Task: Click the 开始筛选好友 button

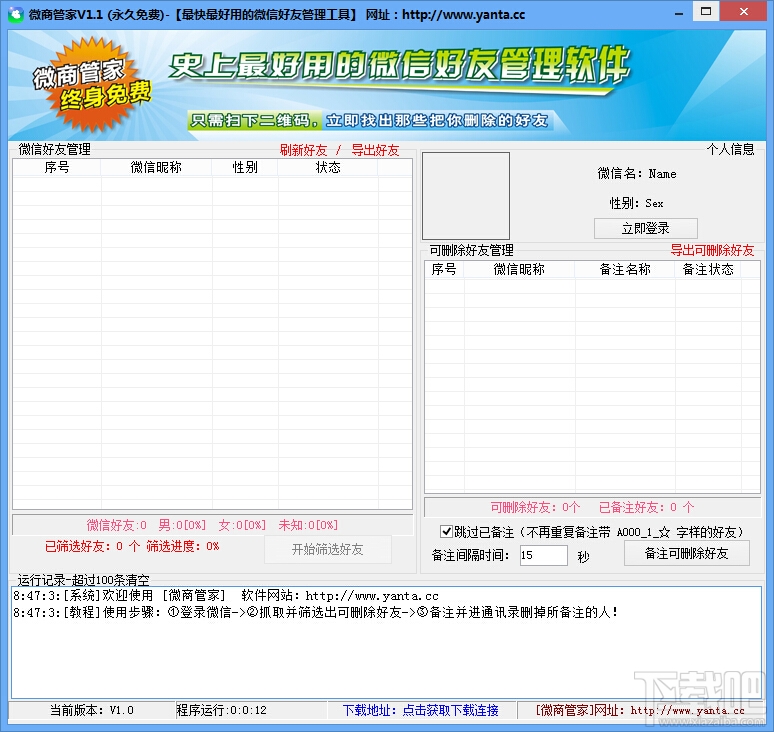Action: (x=328, y=549)
